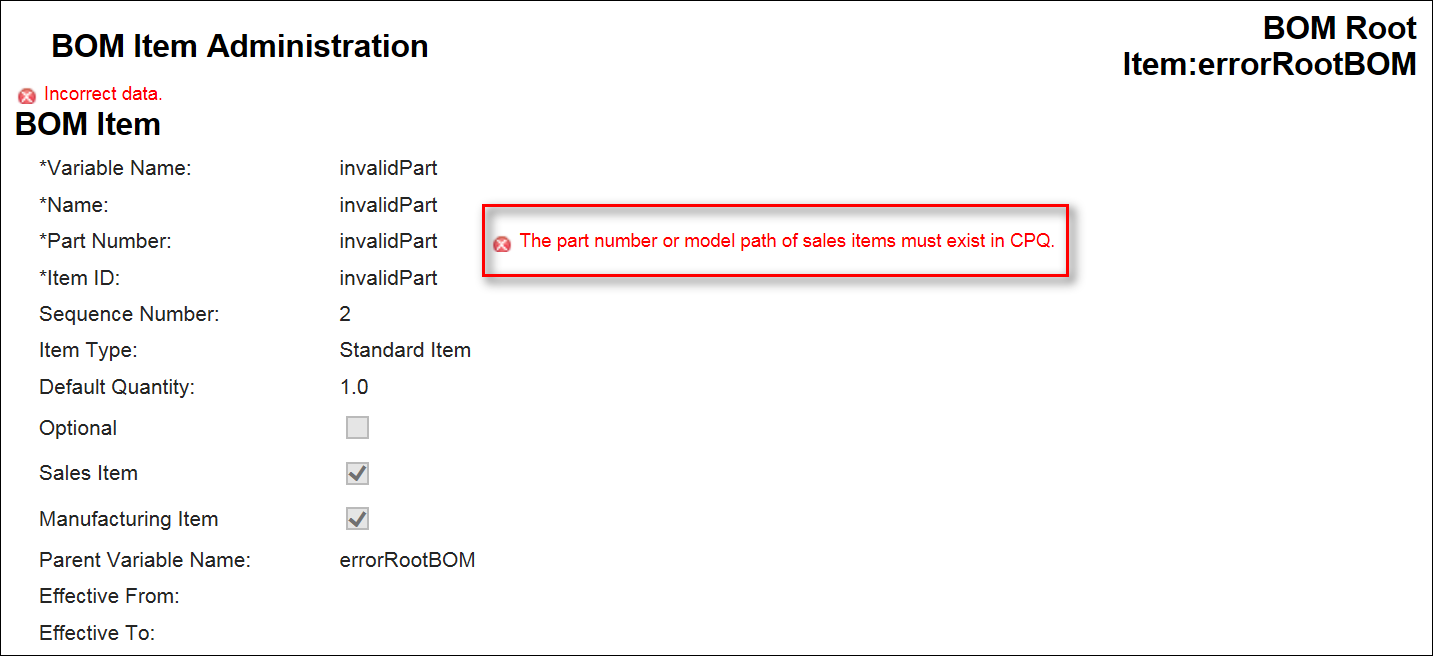Viewport: 1433px width, 656px height.
Task: Click the Effective To field label
Action: 99,632
